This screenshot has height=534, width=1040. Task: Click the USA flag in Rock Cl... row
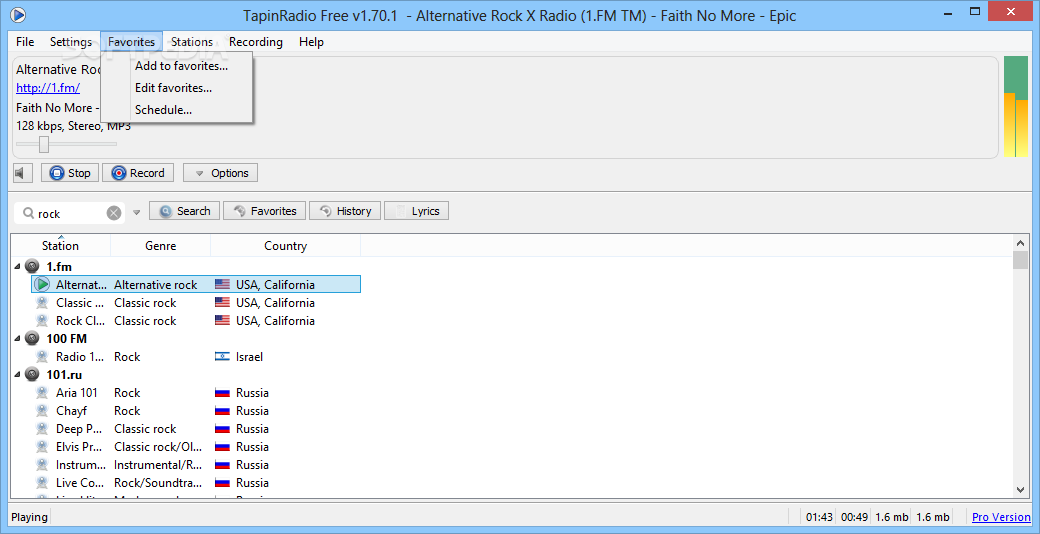point(222,321)
